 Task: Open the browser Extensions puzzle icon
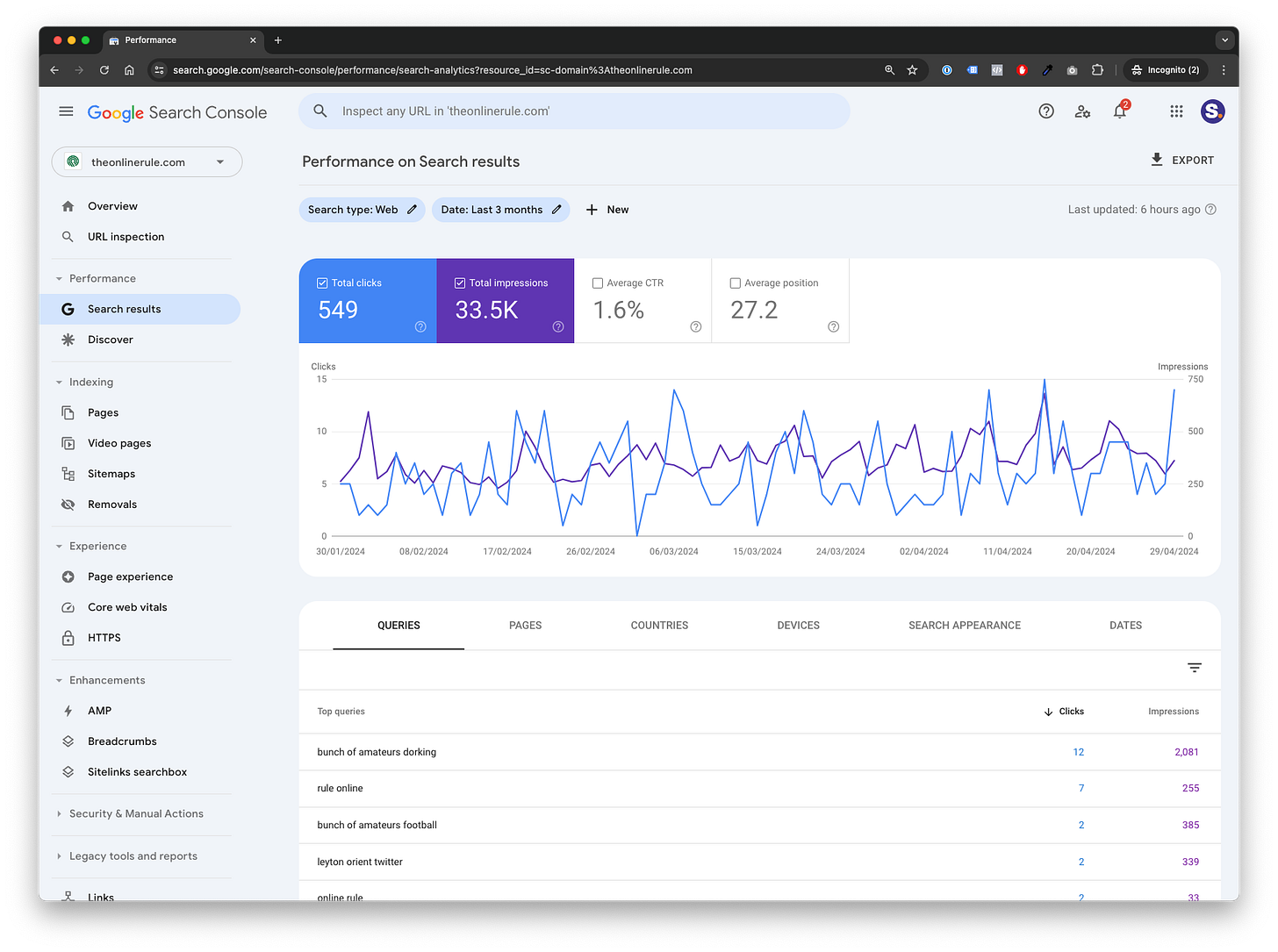(1097, 70)
